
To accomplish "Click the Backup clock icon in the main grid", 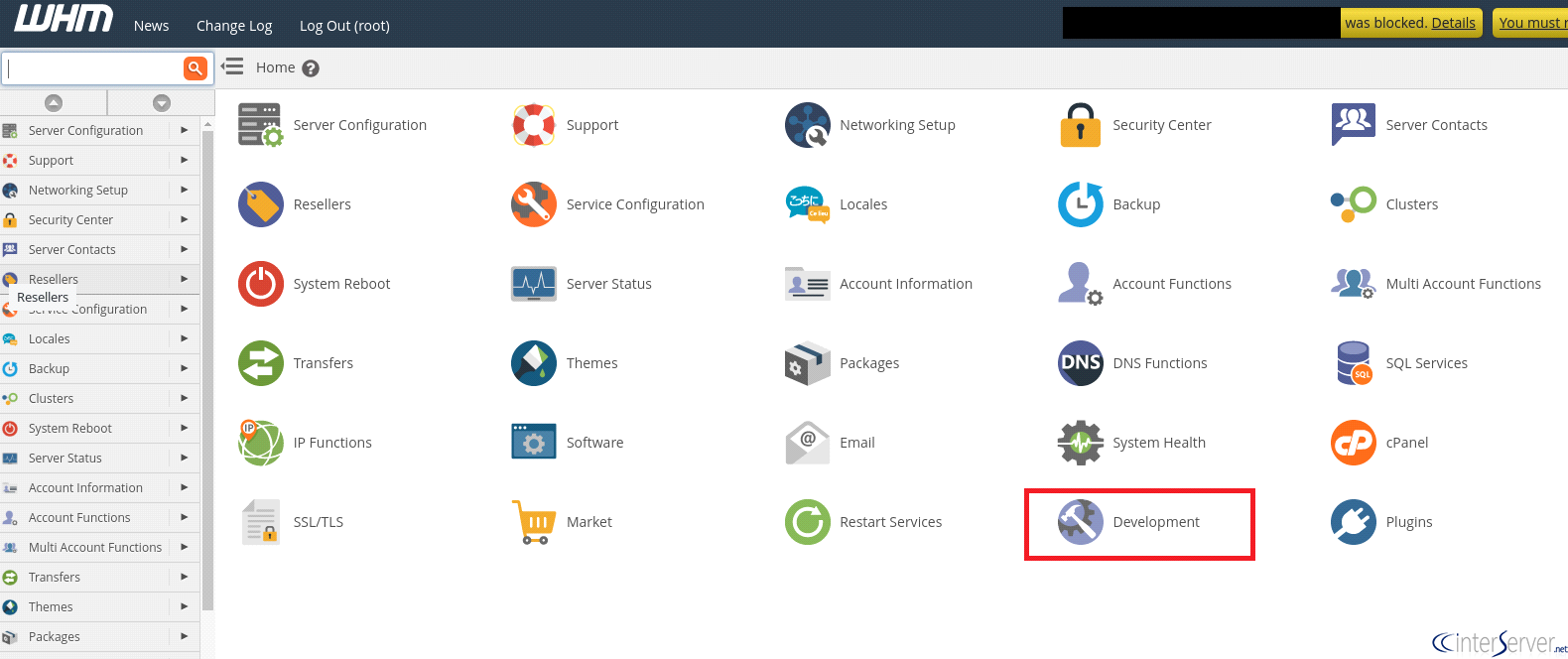I will coord(1081,204).
